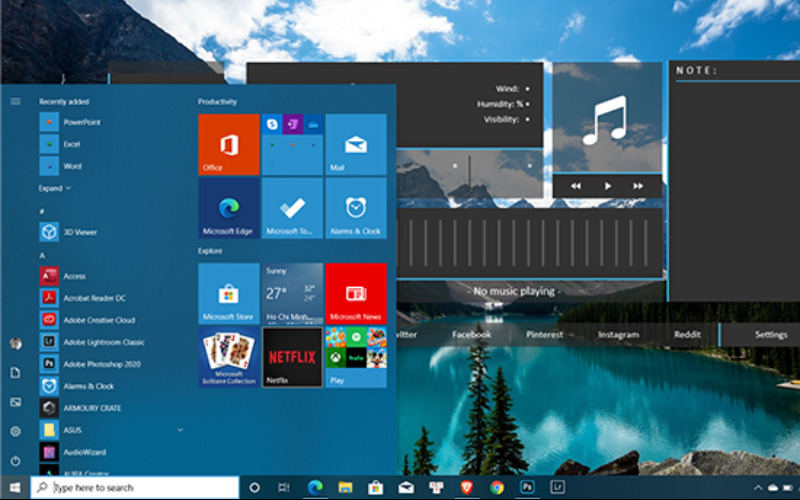The image size is (800, 500).
Task: Open the Instagram desktop shortcut
Action: [618, 335]
